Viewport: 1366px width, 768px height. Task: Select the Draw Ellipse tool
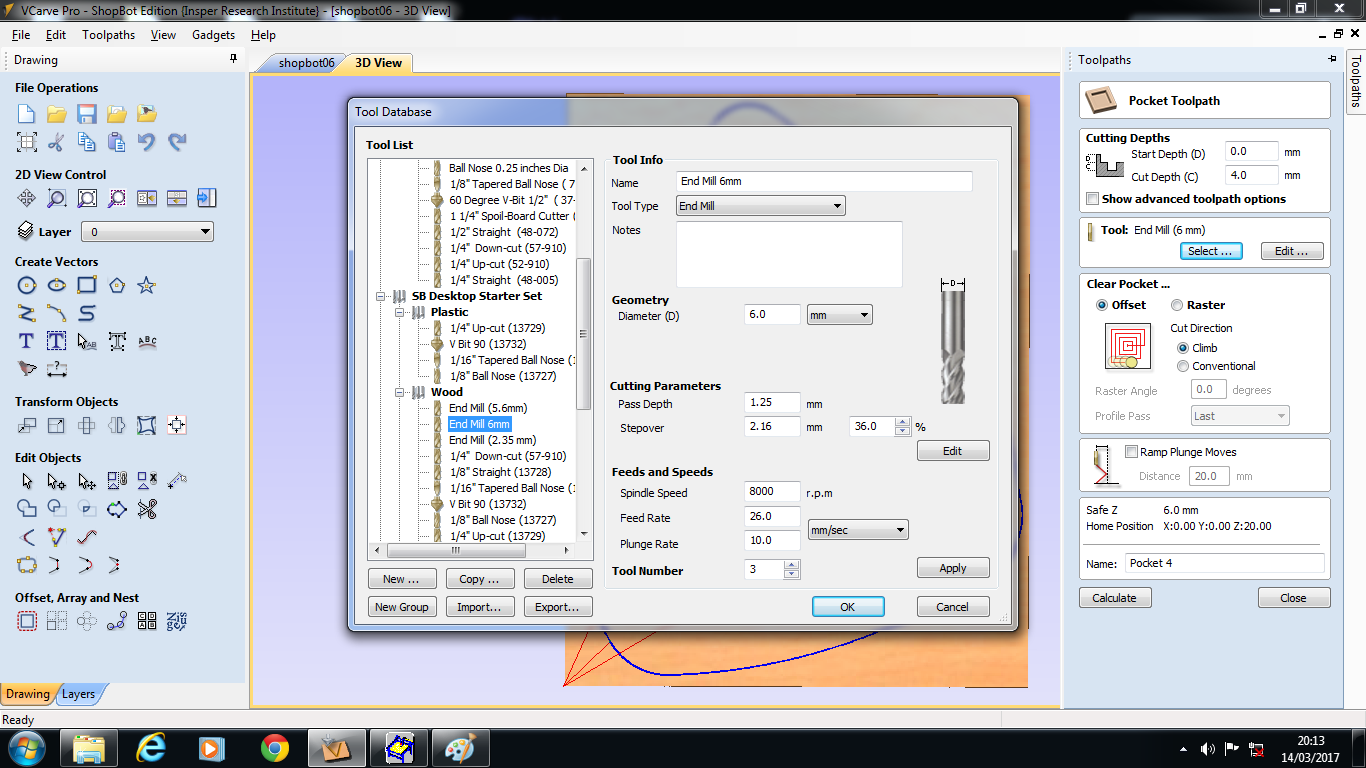[x=57, y=286]
